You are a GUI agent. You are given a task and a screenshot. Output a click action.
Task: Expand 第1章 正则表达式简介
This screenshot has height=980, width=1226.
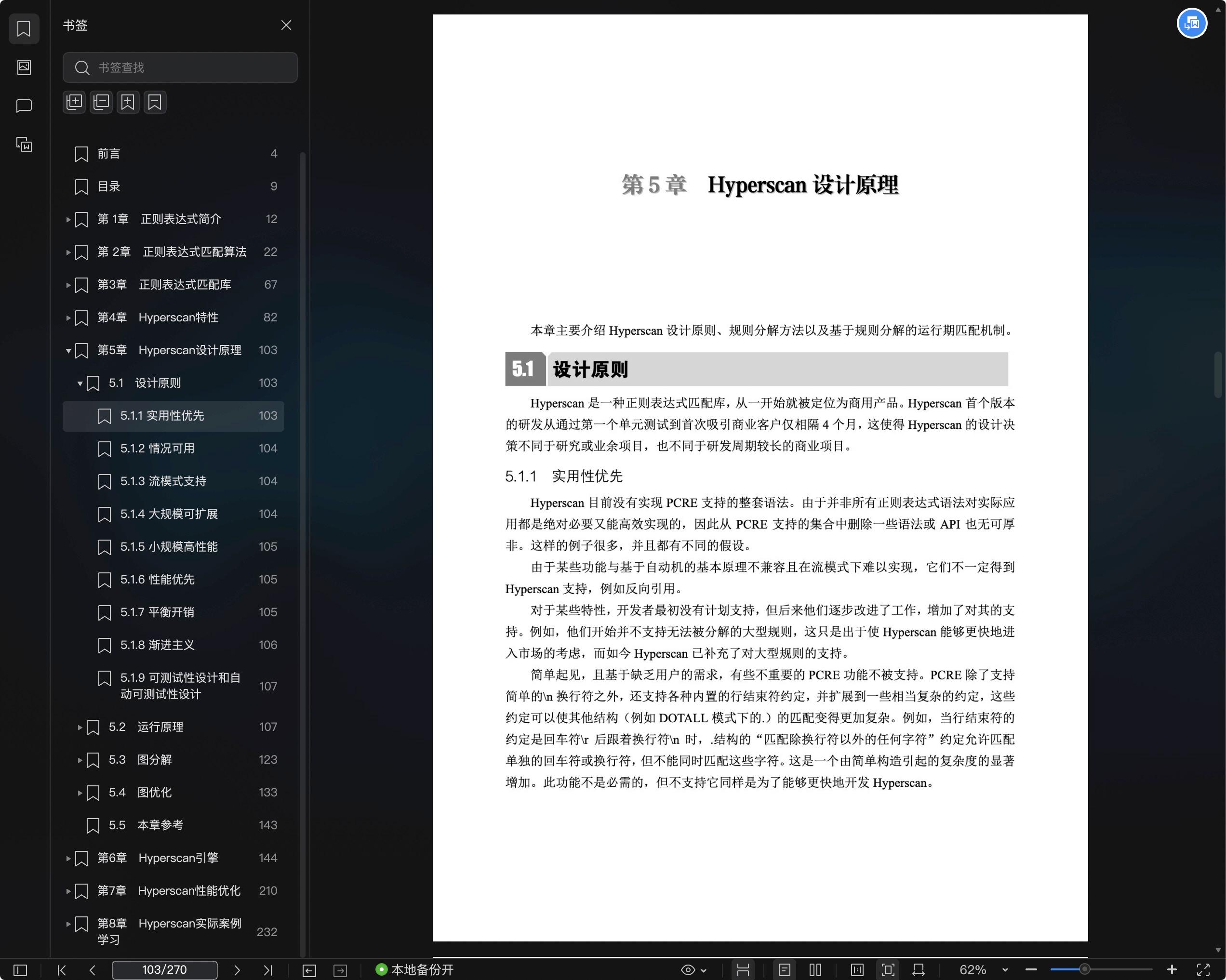[68, 219]
